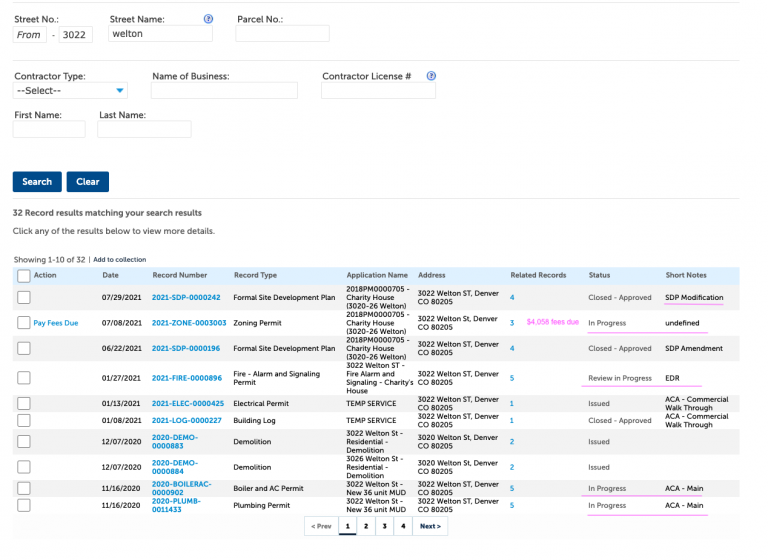This screenshot has height=560, width=768.
Task: Open record 2021-ZONE-0003003
Action: pos(189,323)
